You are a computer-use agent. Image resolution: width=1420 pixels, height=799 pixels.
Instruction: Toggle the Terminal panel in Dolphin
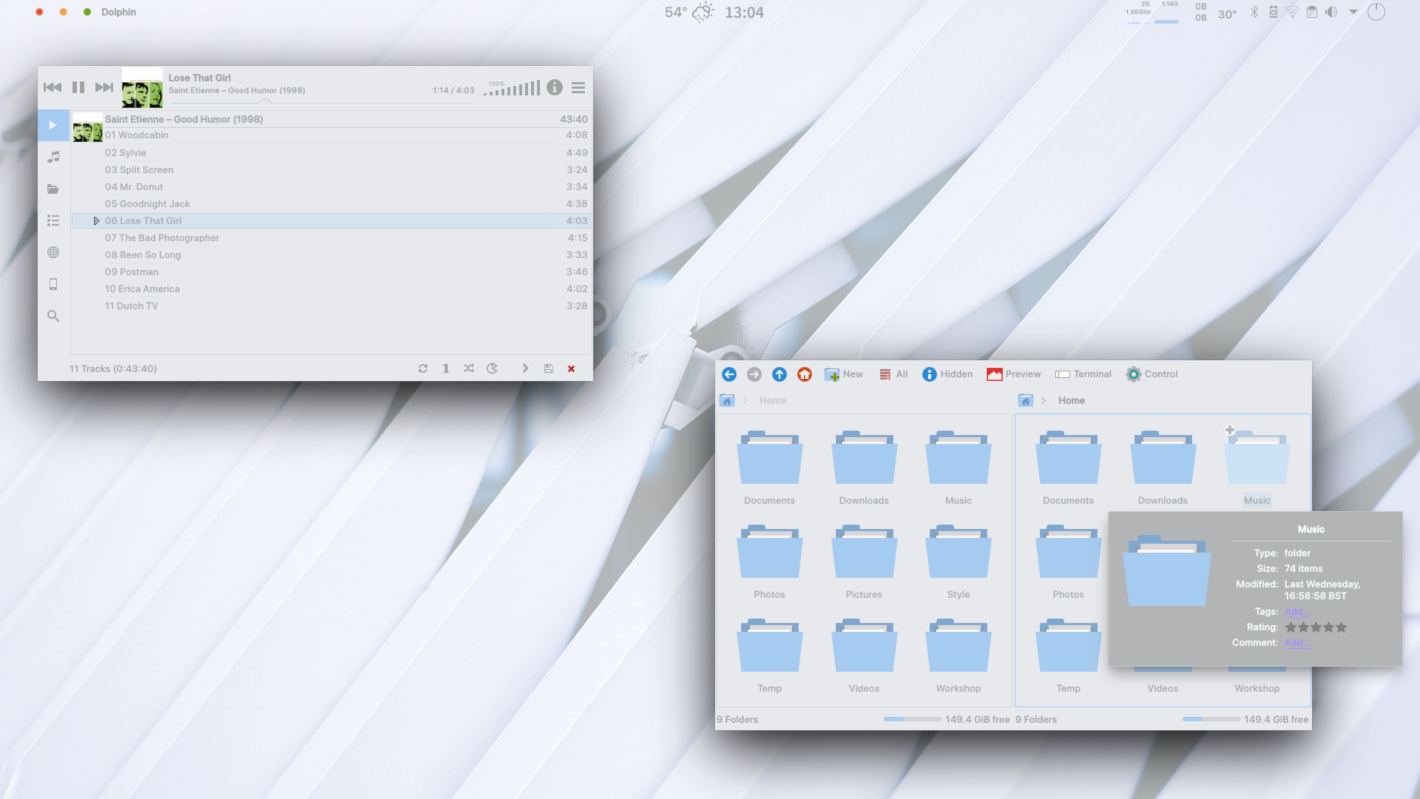click(1083, 374)
